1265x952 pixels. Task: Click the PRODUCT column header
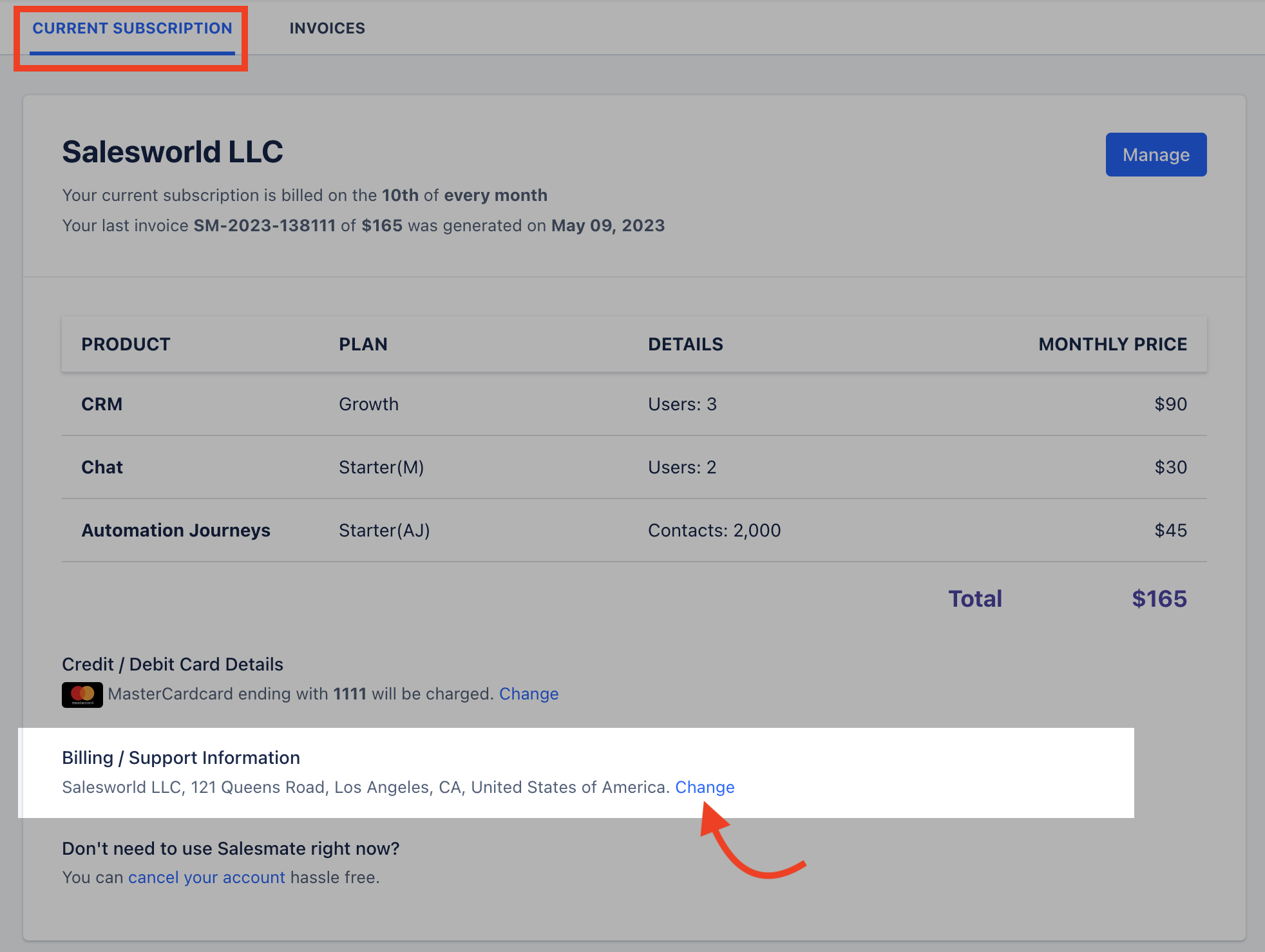click(x=126, y=344)
